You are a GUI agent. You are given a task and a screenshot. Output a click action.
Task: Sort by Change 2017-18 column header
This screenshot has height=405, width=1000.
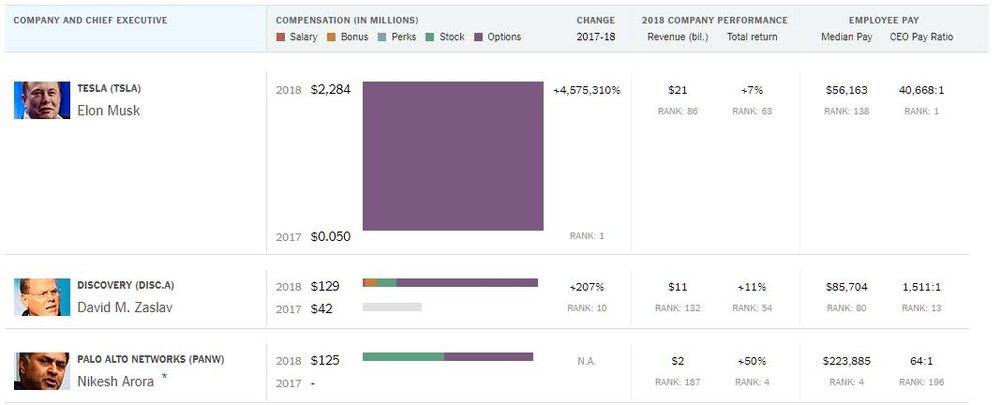pyautogui.click(x=596, y=29)
